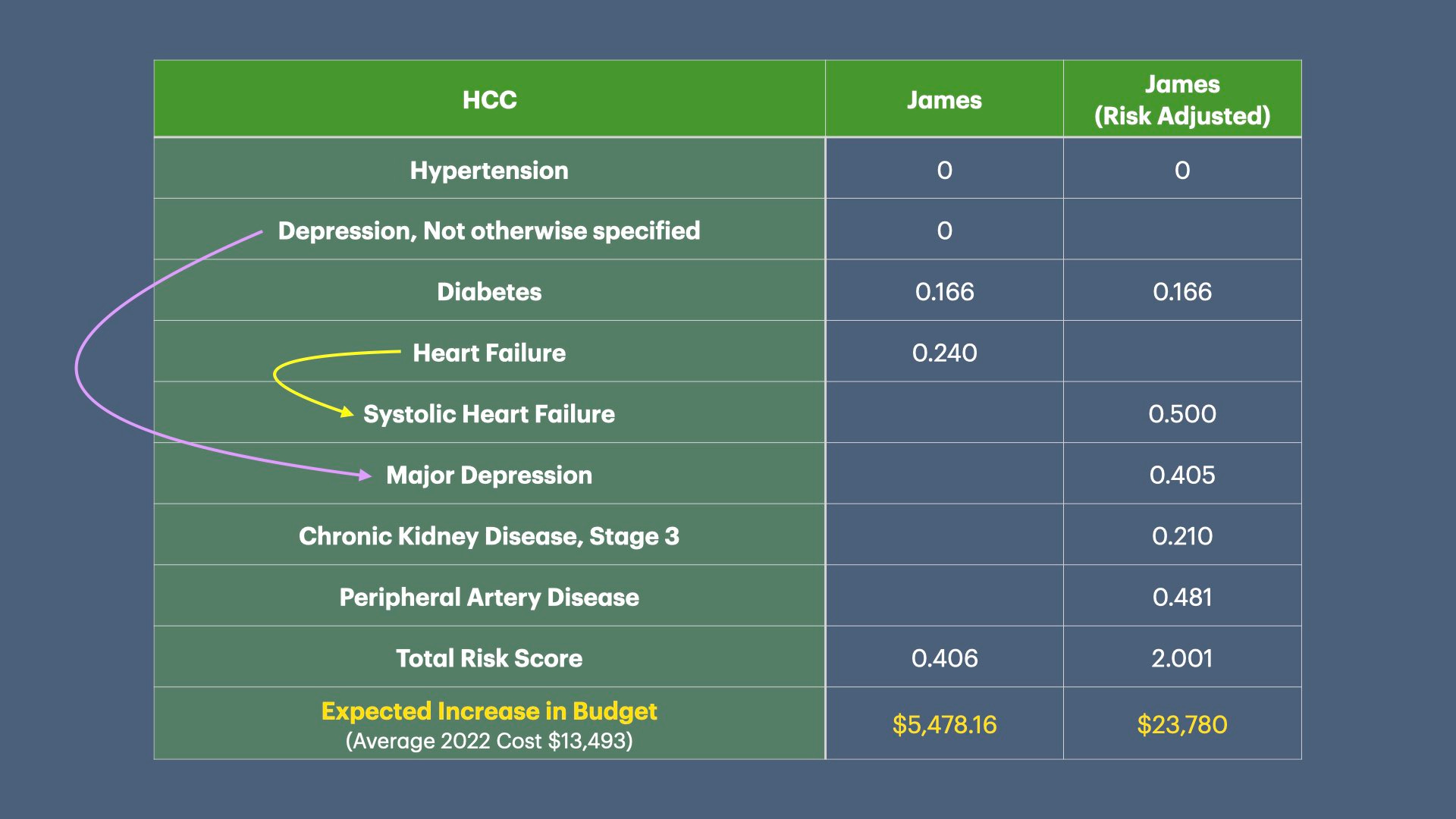Select Risk Adjusted Diabetes value 0.166
Screen dimensions: 1456x819
pyautogui.click(x=1182, y=292)
